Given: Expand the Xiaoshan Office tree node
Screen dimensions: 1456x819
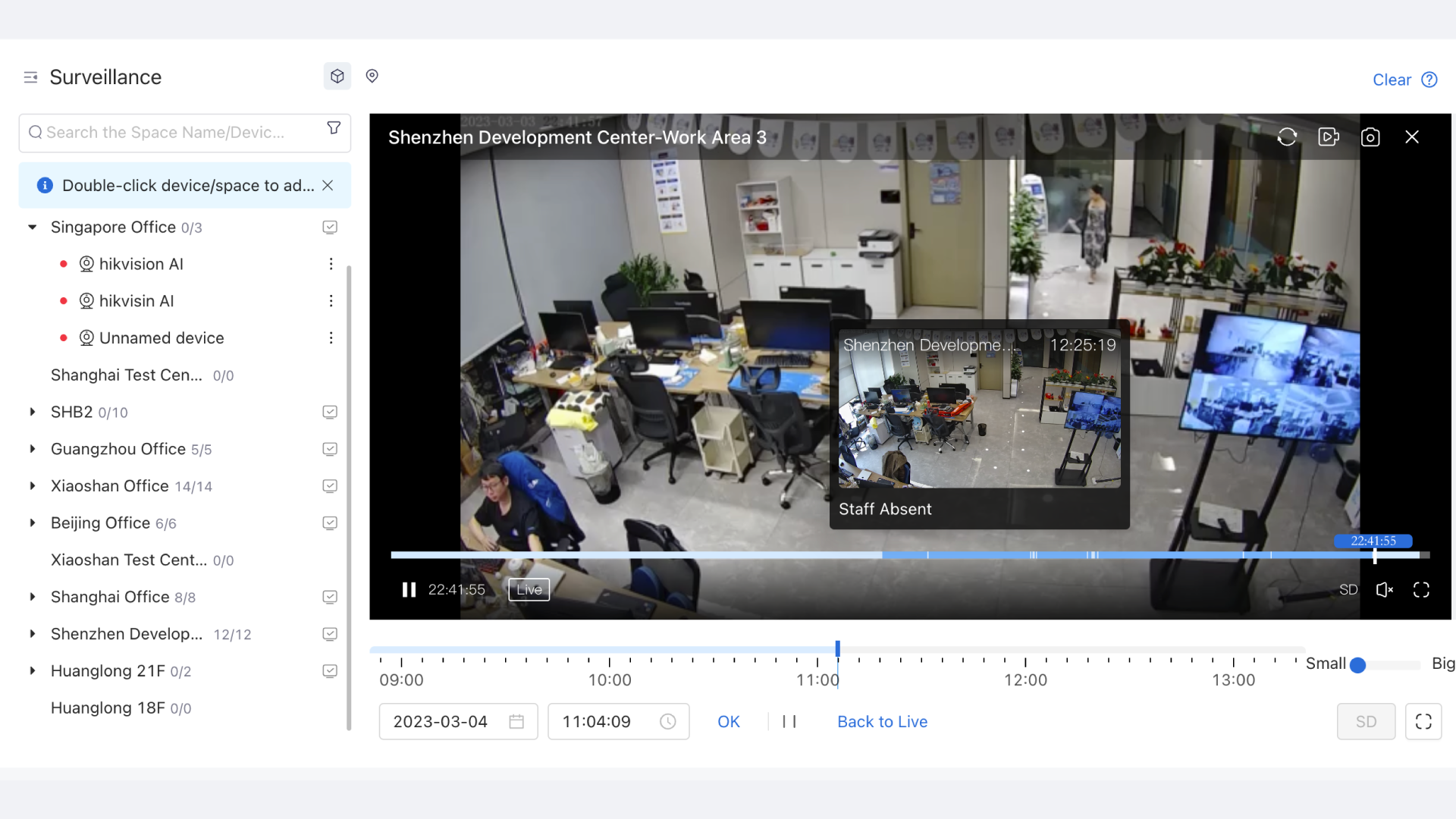Looking at the screenshot, I should (x=33, y=486).
